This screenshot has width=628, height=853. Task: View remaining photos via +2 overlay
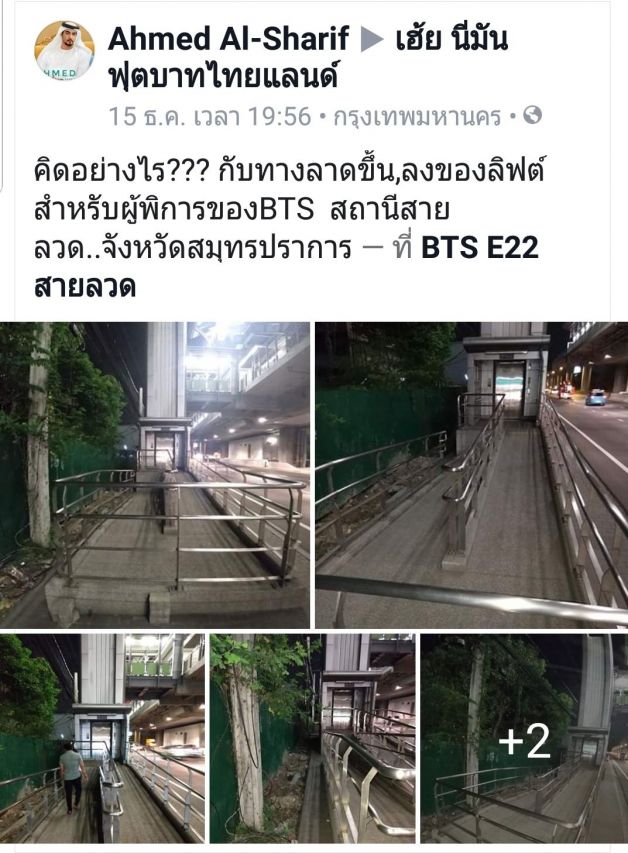[x=524, y=738]
